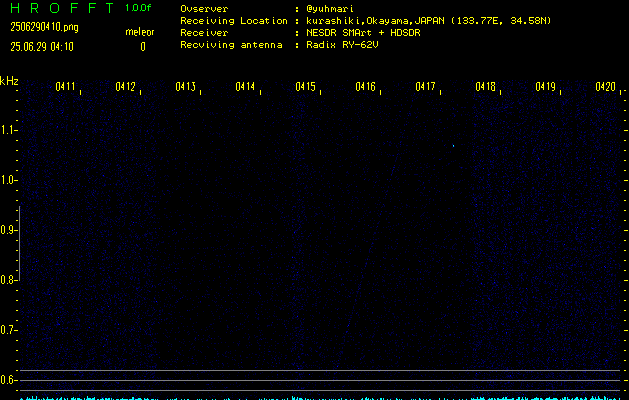Screen dimensions: 629x400
Task: Click the Receiver label
Action: [x=204, y=33]
